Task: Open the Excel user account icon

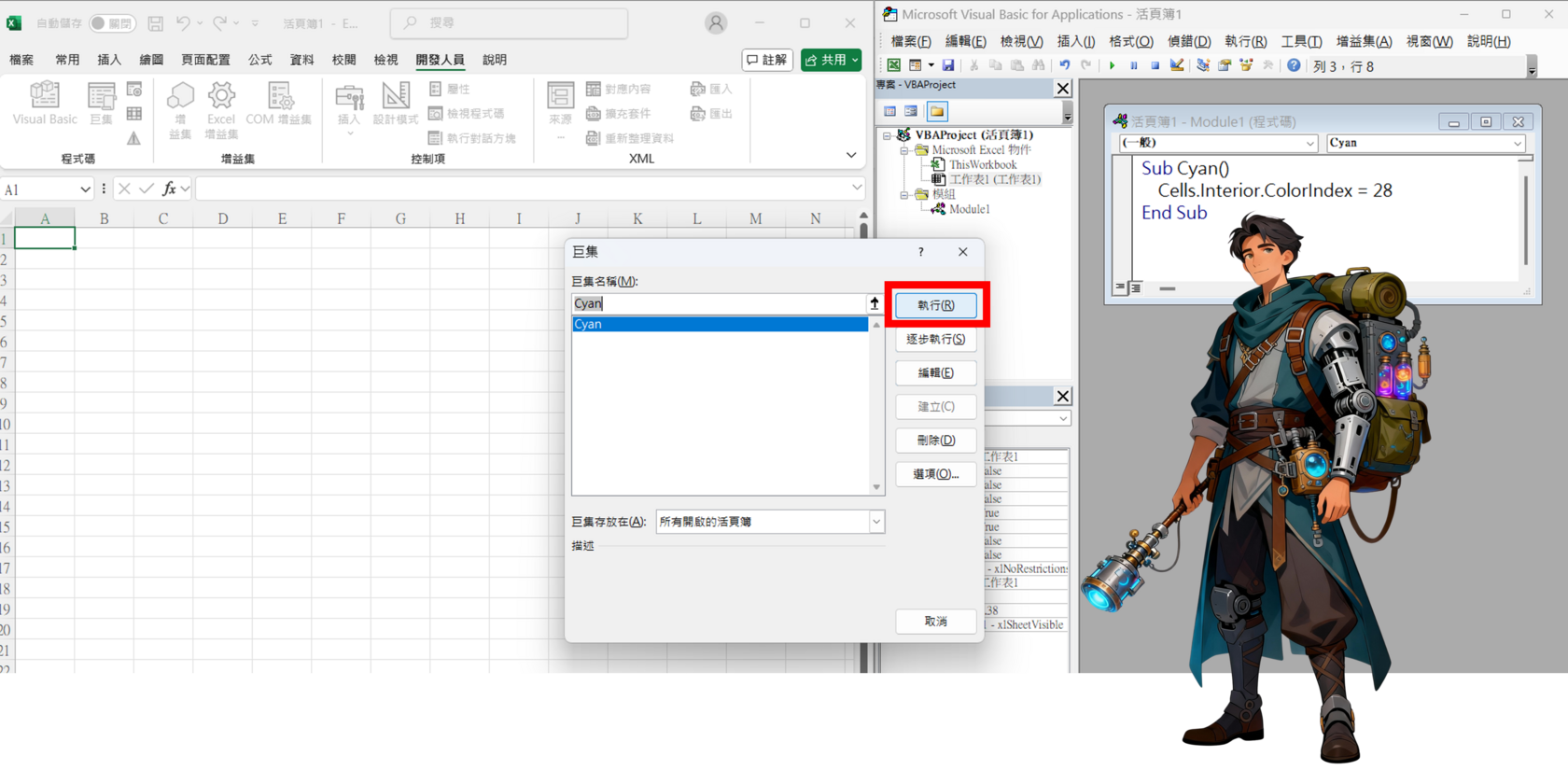Action: pyautogui.click(x=716, y=22)
